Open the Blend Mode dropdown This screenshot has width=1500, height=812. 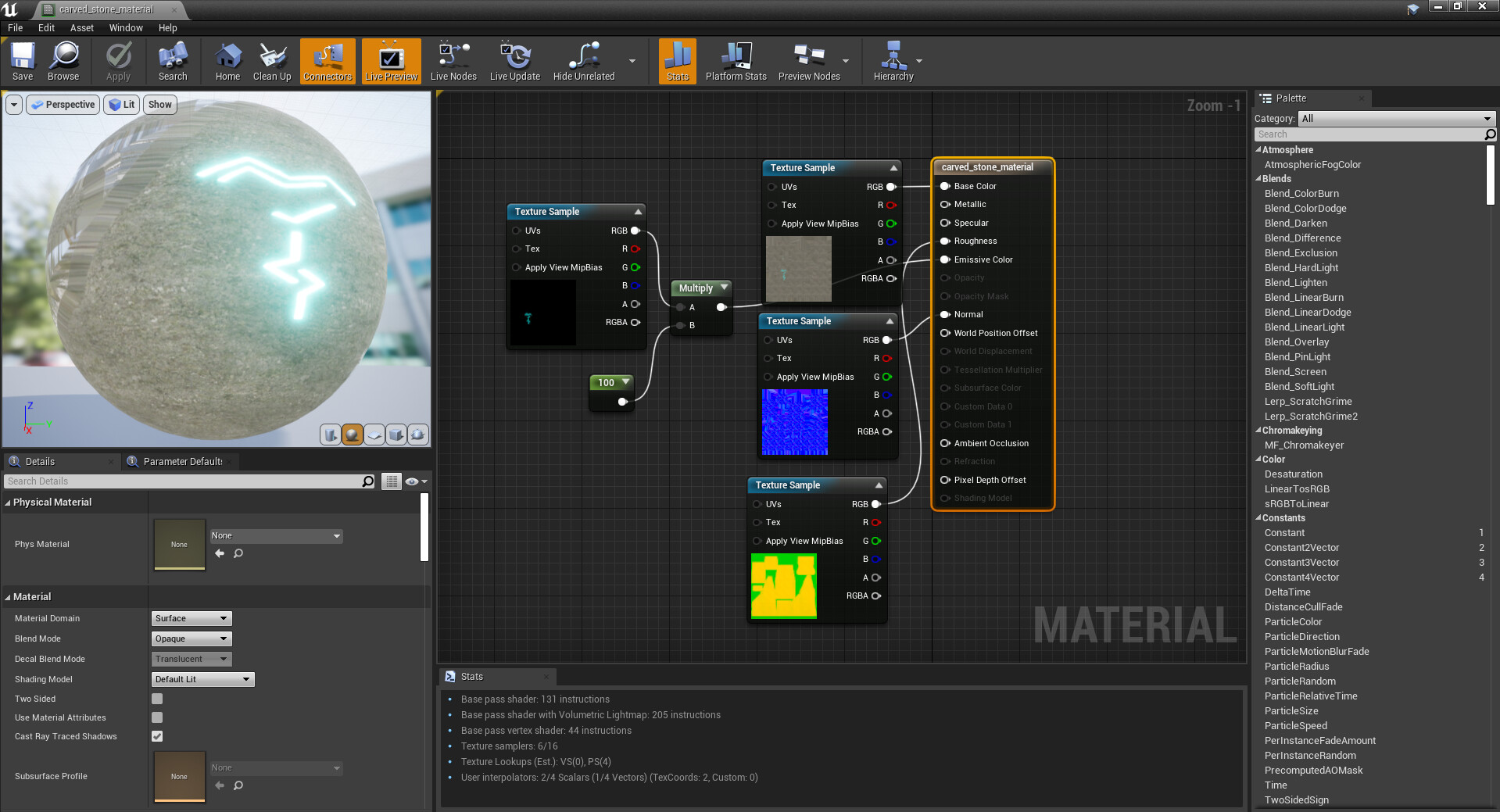click(x=192, y=639)
